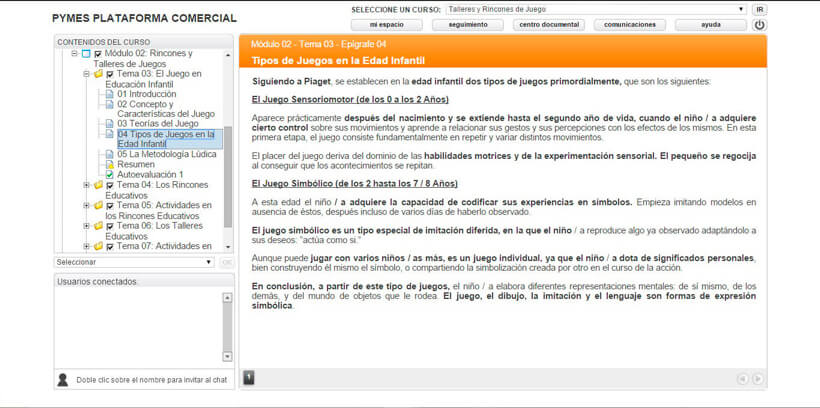Select Tema 04: Los Rincones Educativos
This screenshot has height=408, width=820.
point(157,190)
